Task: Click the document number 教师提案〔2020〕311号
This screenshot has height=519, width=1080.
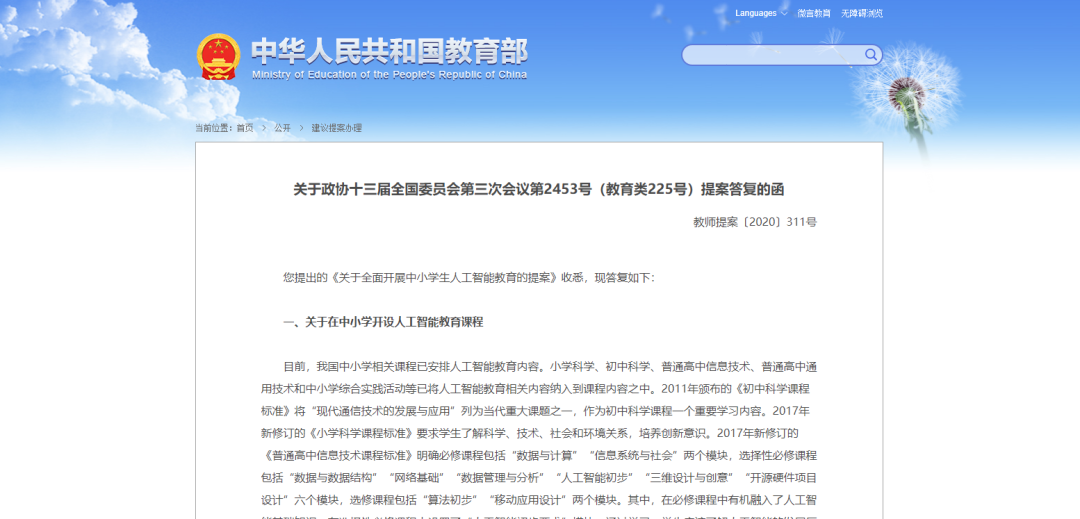Action: (x=754, y=222)
